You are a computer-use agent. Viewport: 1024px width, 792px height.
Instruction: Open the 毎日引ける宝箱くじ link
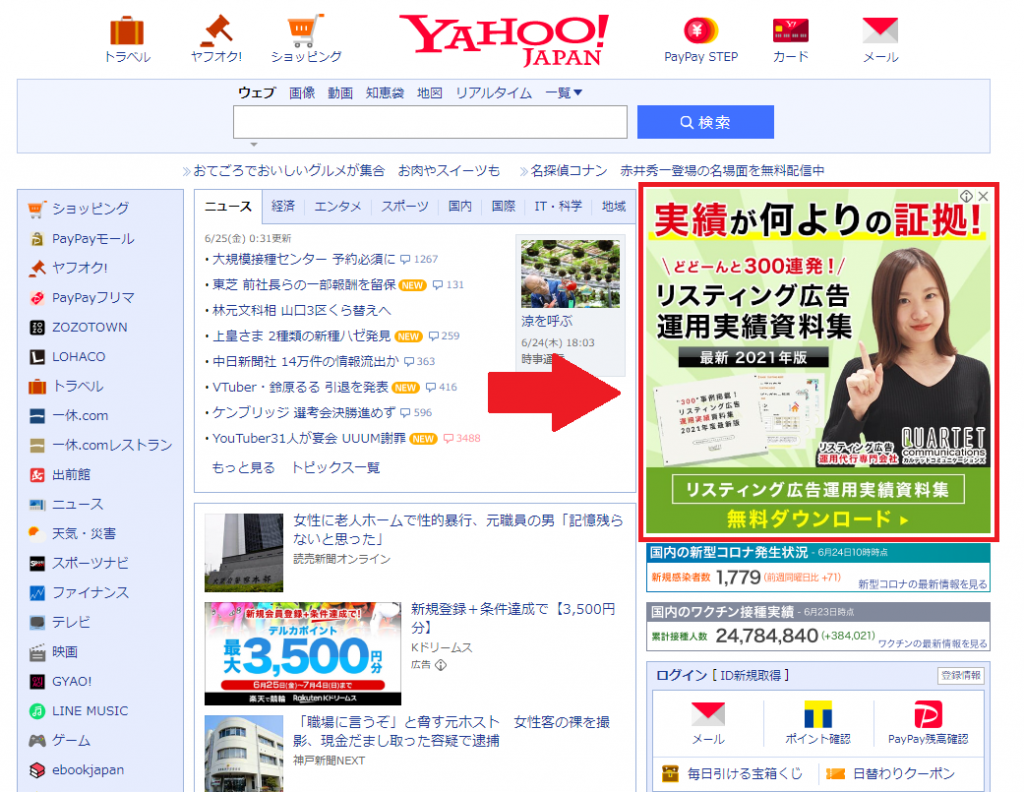pyautogui.click(x=744, y=774)
